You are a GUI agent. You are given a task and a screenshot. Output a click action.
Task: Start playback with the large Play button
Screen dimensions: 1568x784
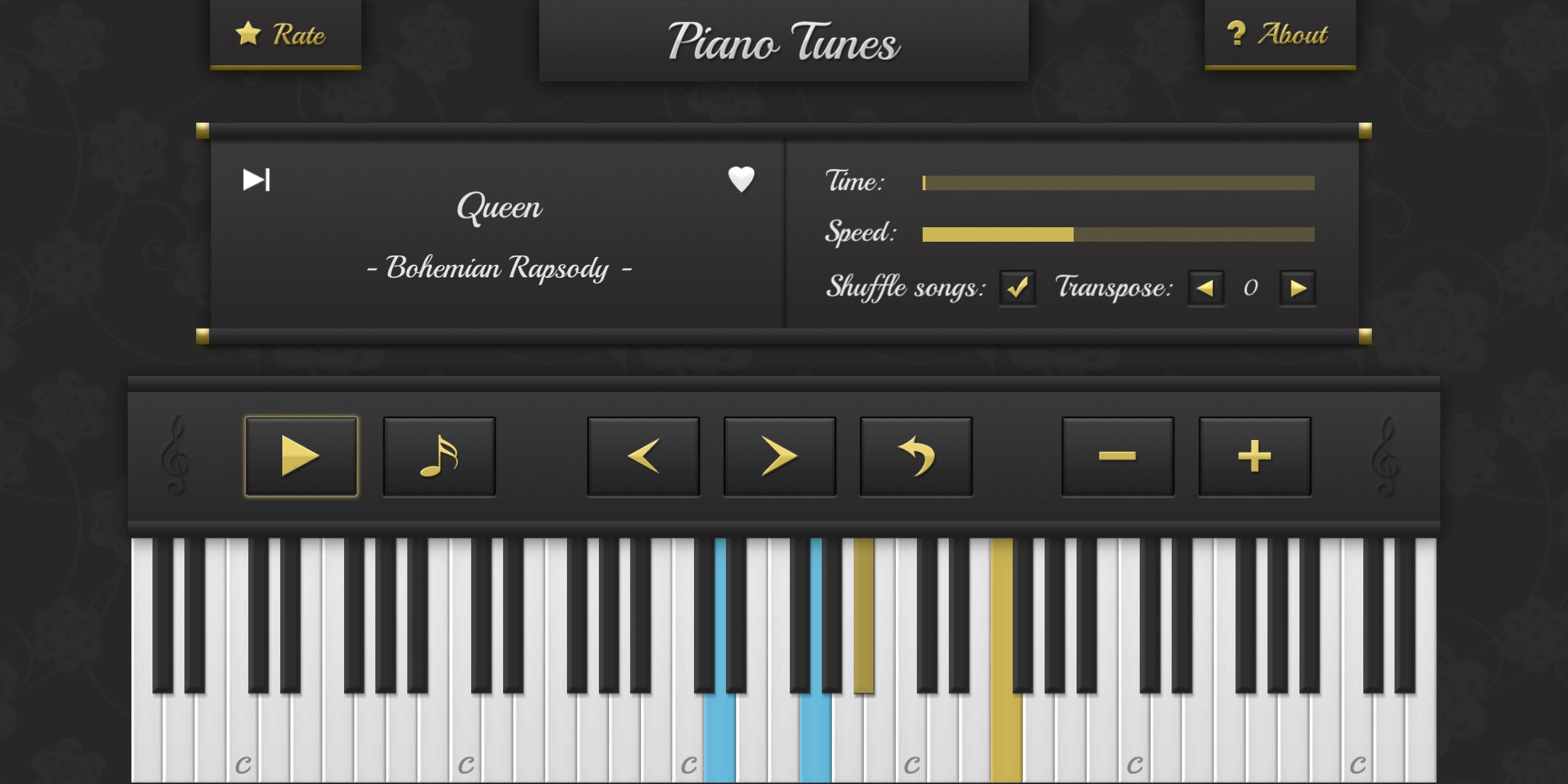(x=301, y=457)
